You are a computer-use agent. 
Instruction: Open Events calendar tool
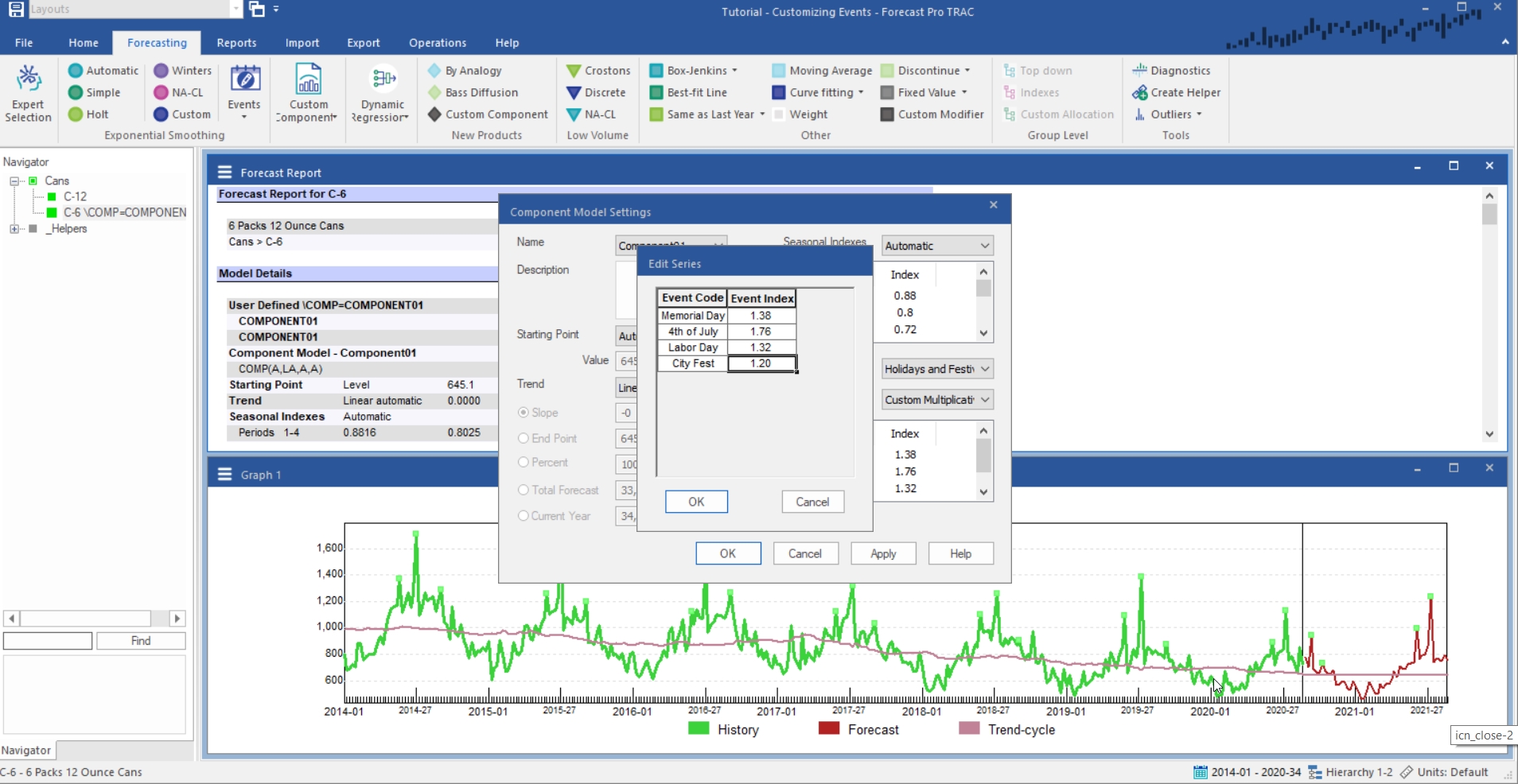pos(244,92)
